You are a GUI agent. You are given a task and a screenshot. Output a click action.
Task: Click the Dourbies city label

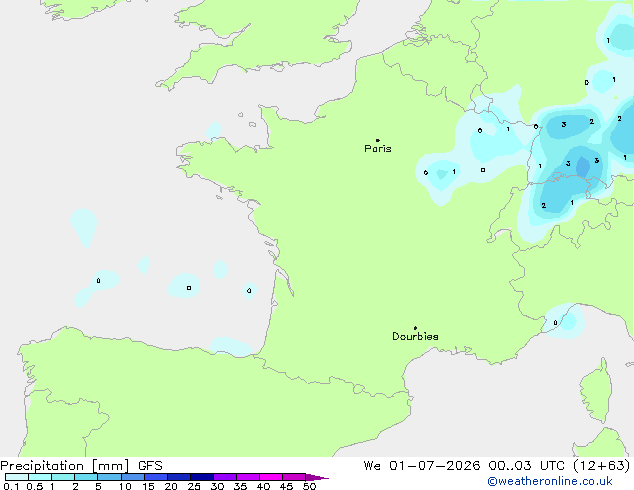pos(415,336)
